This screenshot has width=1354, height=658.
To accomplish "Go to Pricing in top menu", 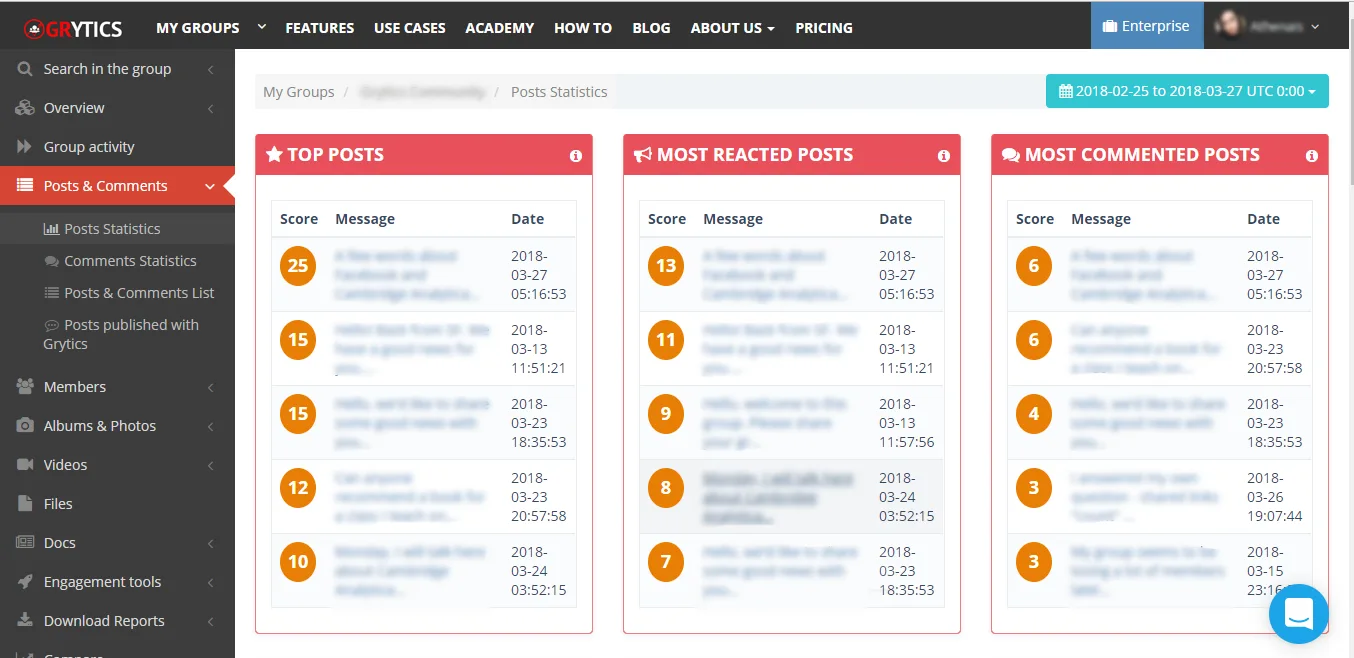I will coord(824,28).
